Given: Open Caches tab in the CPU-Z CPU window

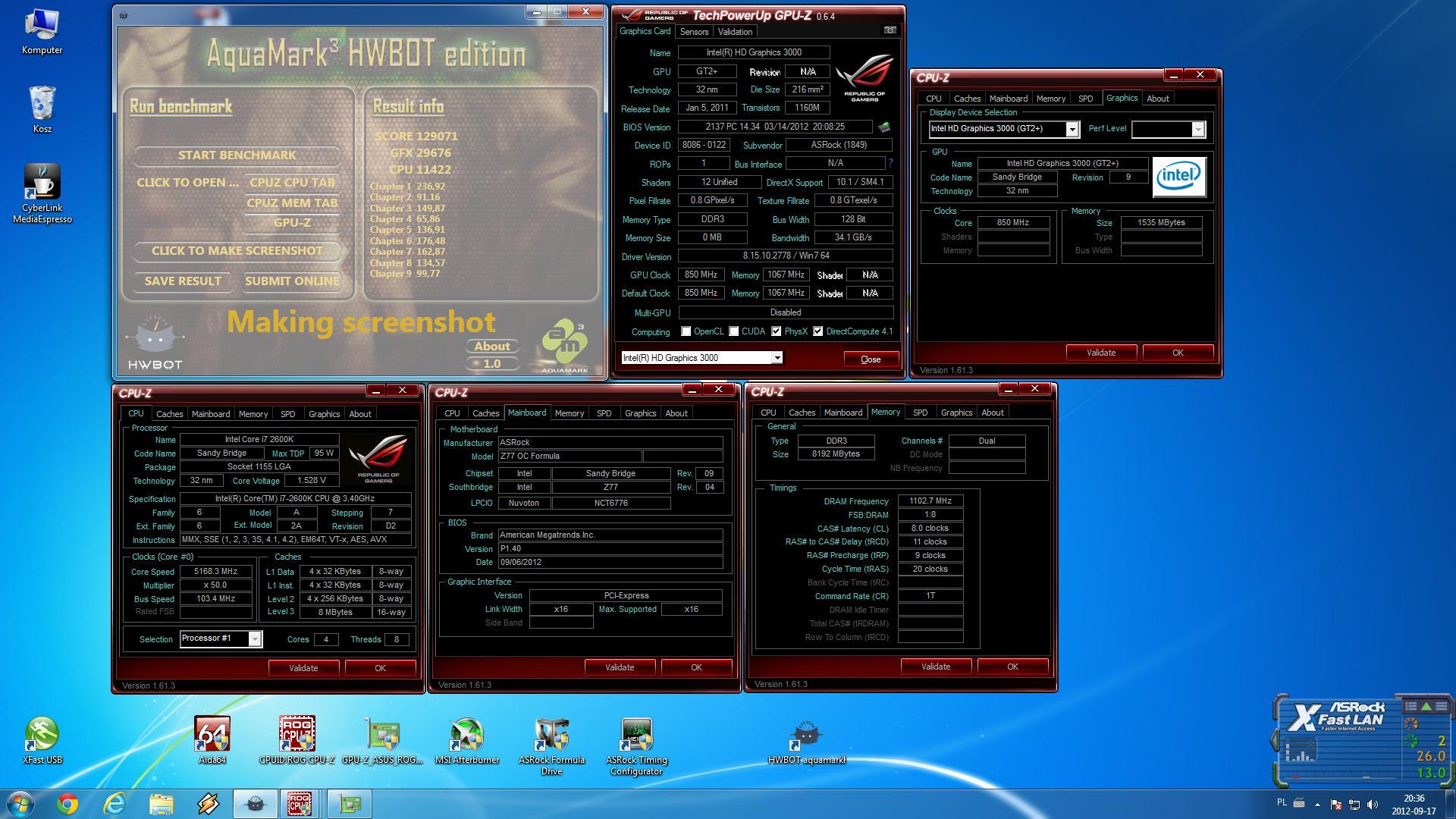Looking at the screenshot, I should [169, 414].
